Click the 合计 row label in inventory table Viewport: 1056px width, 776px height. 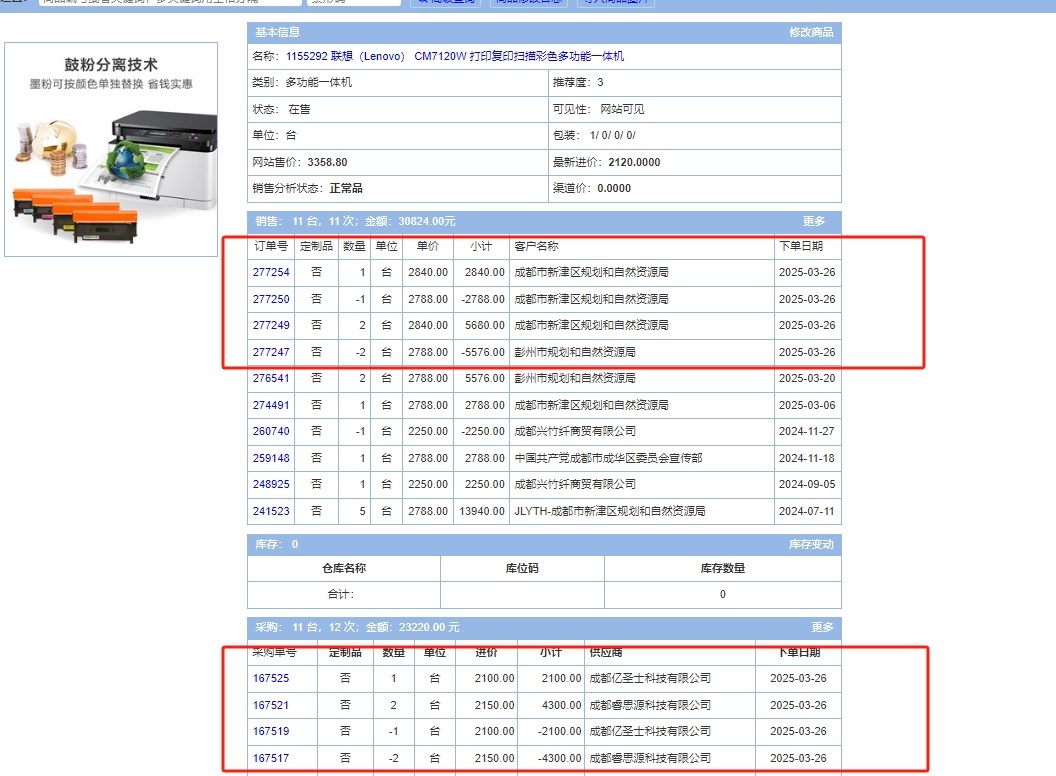click(x=341, y=594)
